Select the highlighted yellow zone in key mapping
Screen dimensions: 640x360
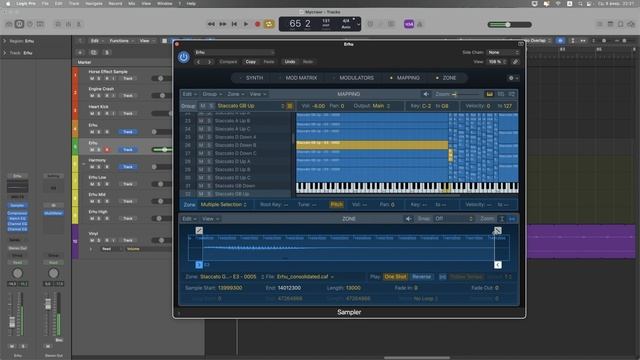tap(372, 144)
